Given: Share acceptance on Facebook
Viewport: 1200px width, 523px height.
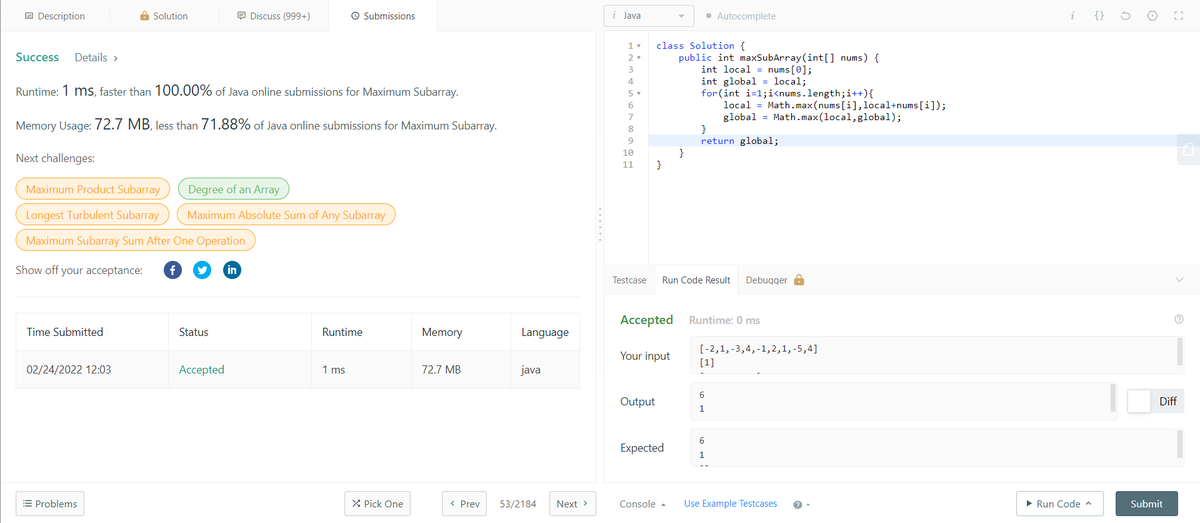Looking at the screenshot, I should click(x=172, y=270).
